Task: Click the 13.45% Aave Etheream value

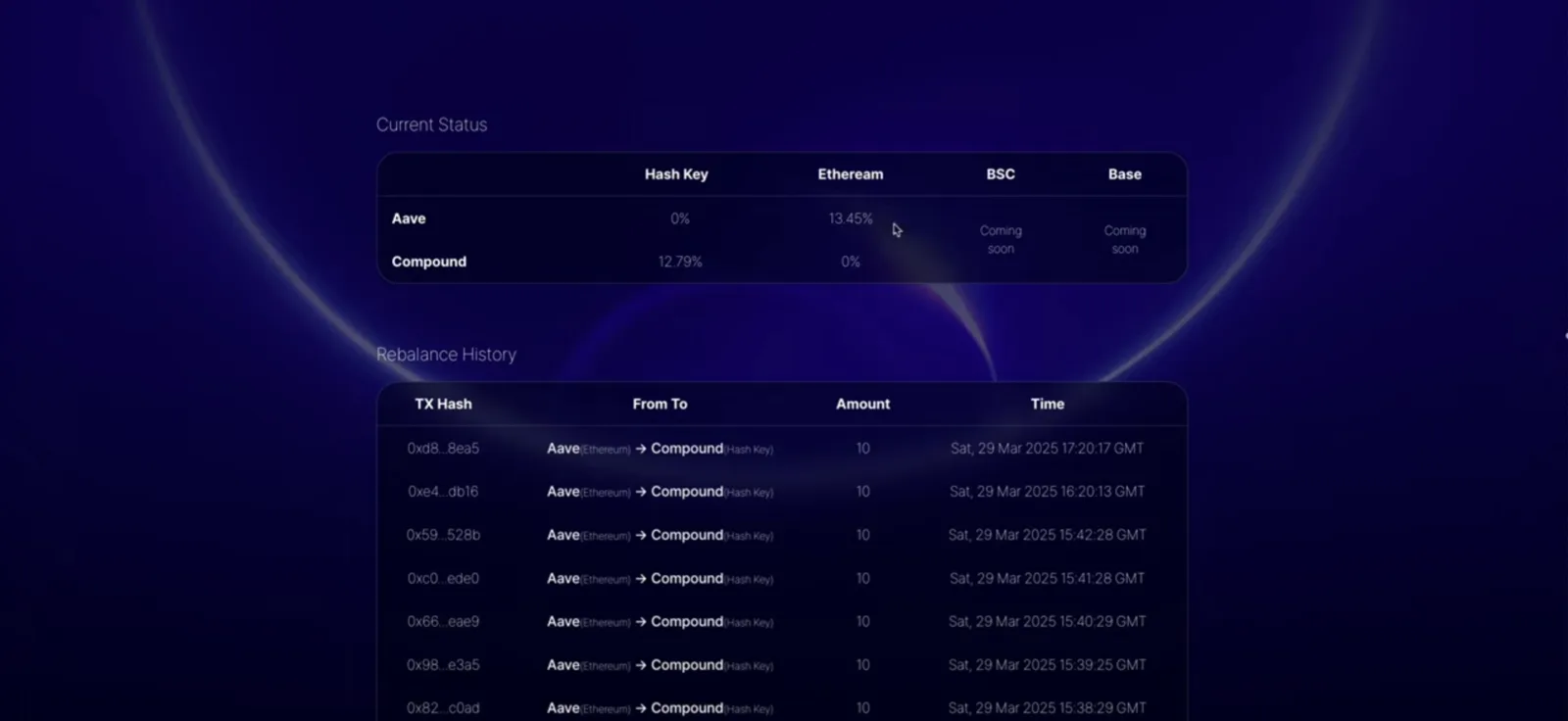Action: [851, 218]
